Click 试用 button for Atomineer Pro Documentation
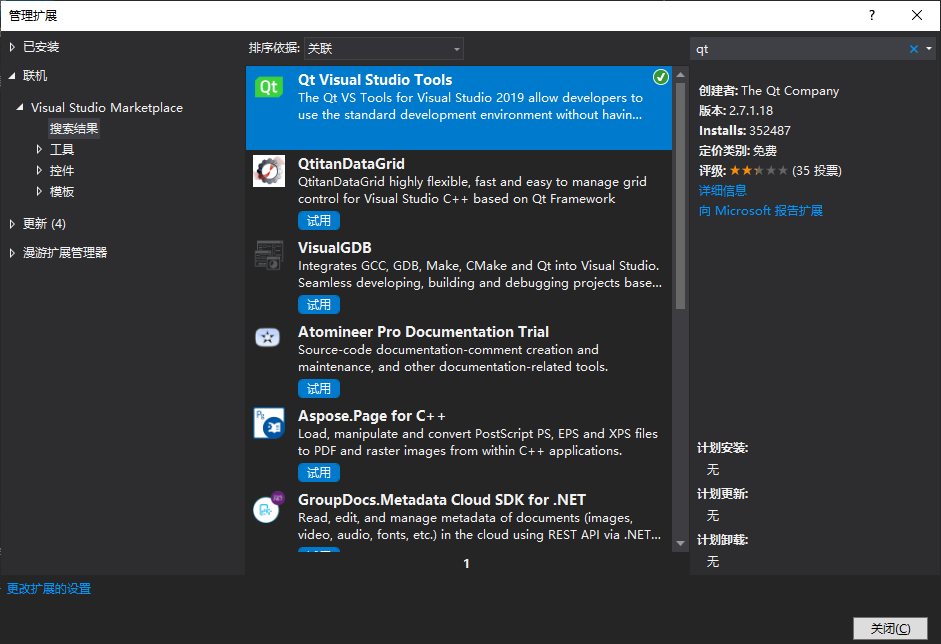Screen dimensions: 941x644 point(319,389)
